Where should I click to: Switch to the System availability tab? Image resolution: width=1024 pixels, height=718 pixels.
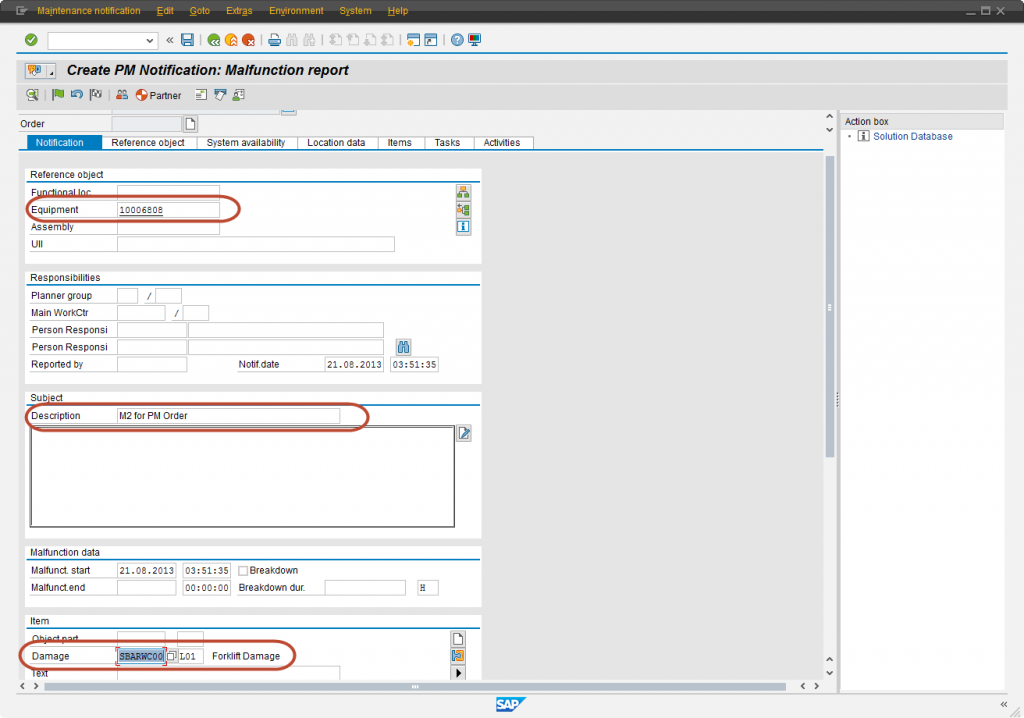click(246, 143)
